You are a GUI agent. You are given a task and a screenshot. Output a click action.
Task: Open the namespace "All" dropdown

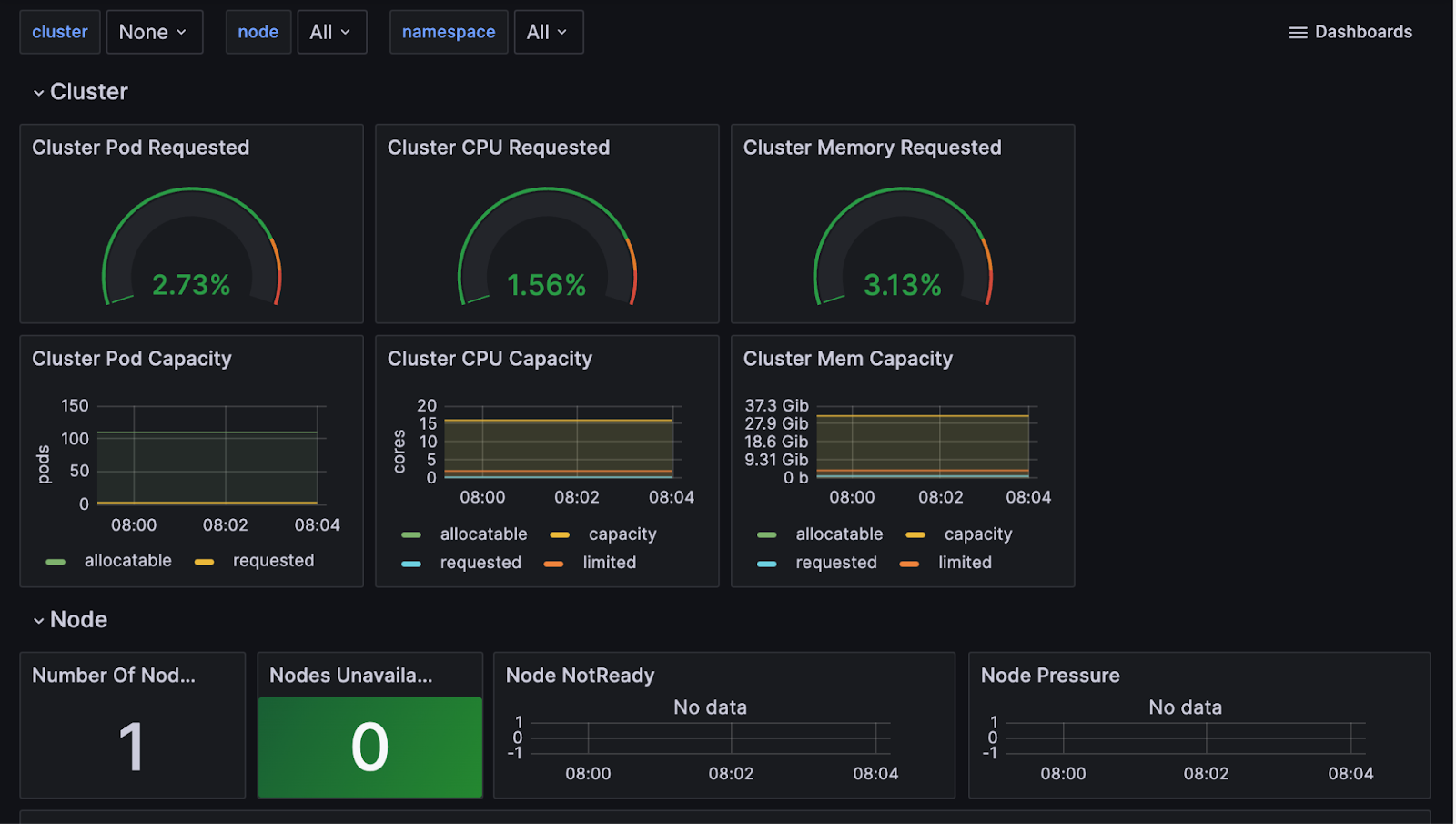(x=548, y=31)
